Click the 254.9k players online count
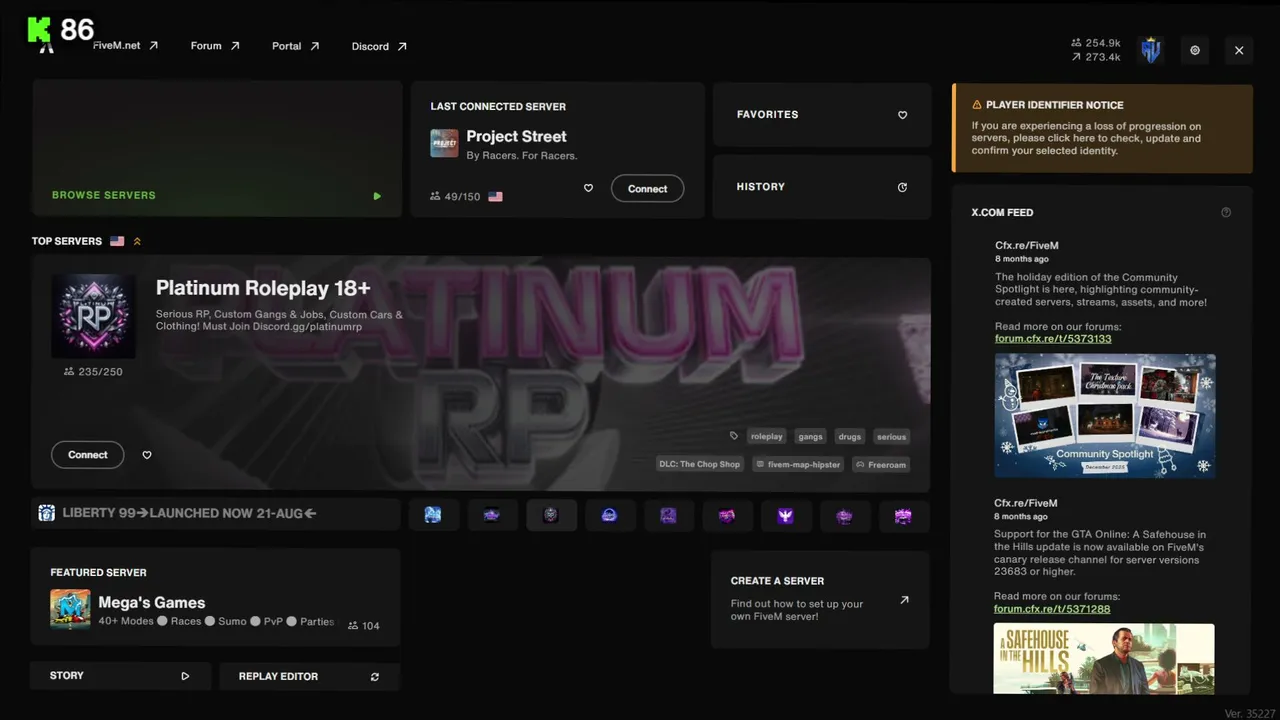This screenshot has height=720, width=1280. point(1096,43)
